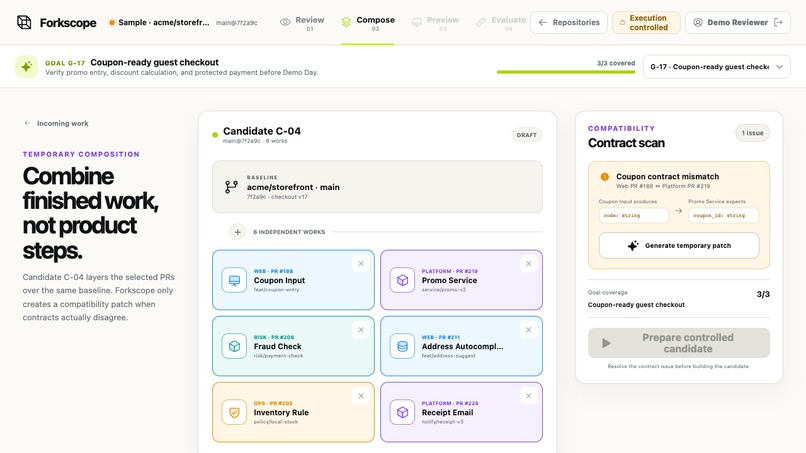Select the Coupon Input card title
Viewport: 806px width, 453px height.
(279, 280)
